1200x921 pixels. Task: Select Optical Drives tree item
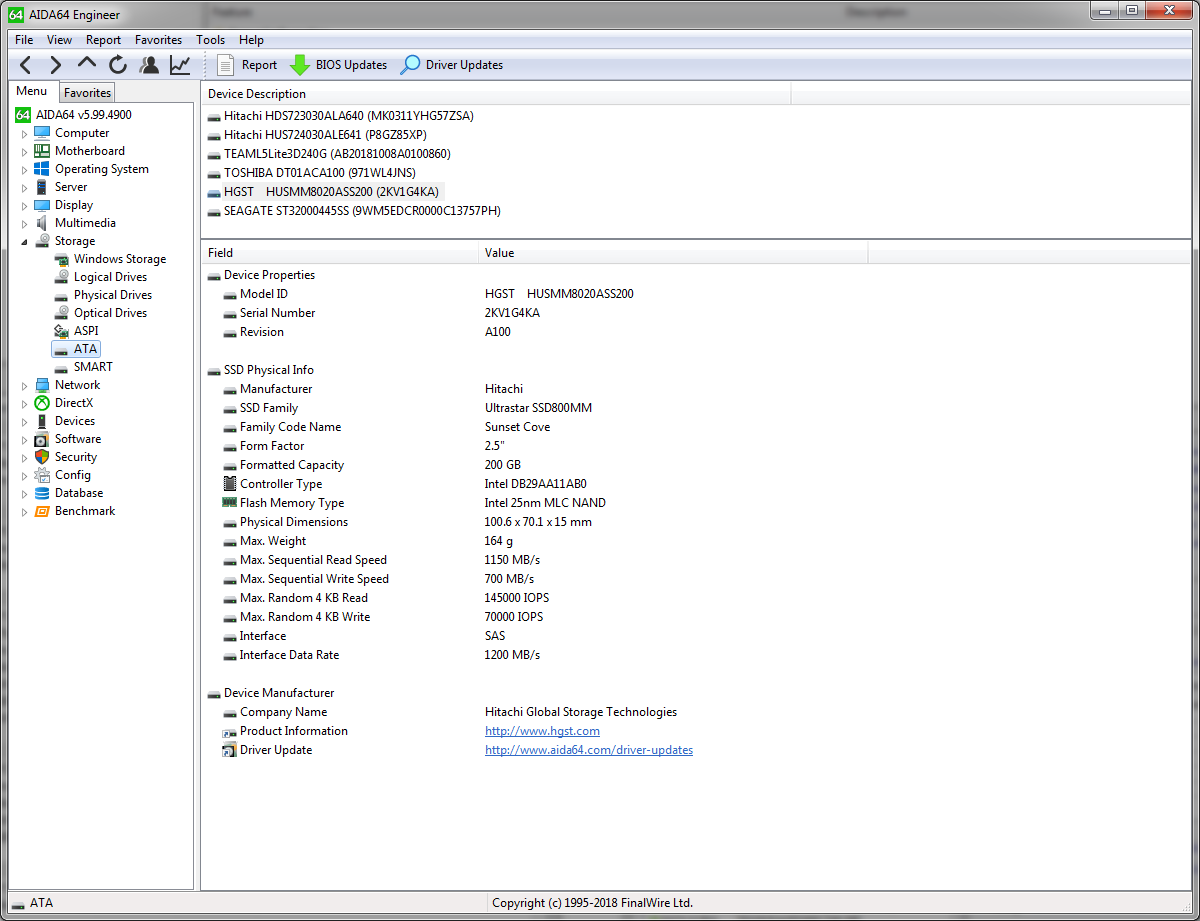pyautogui.click(x=110, y=313)
